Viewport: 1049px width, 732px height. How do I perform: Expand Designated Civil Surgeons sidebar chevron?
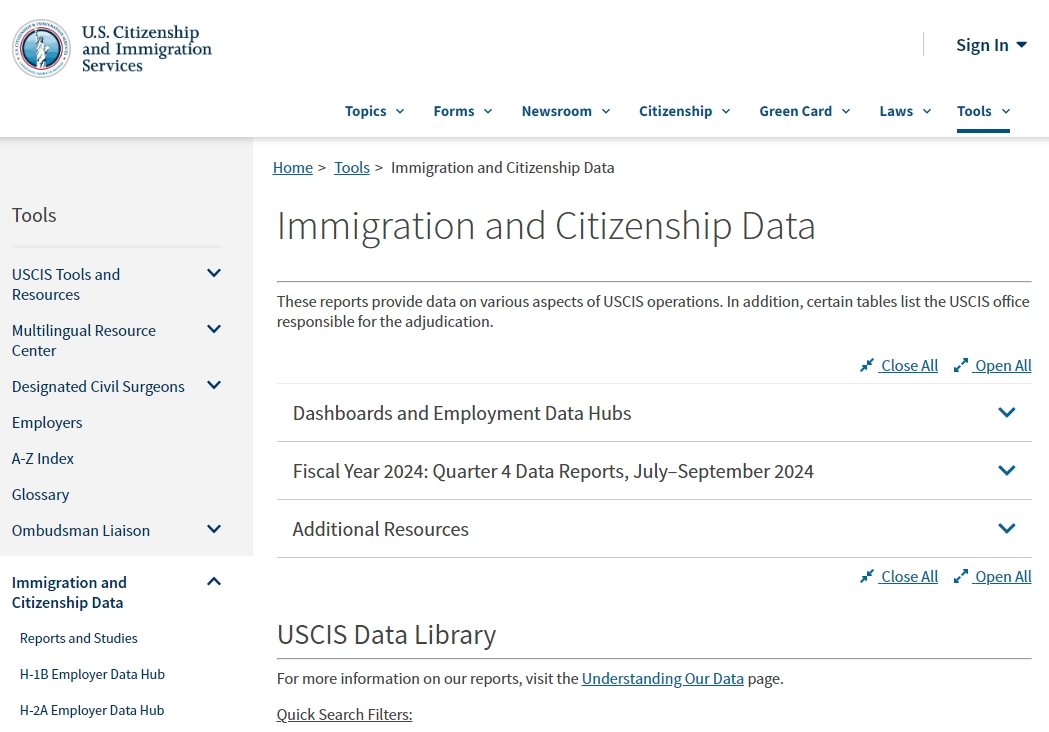[213, 386]
